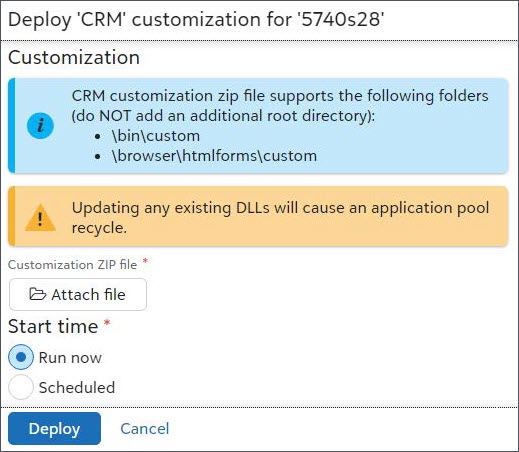The image size is (519, 452).
Task: Click the Deploy button
Action: tap(54, 429)
